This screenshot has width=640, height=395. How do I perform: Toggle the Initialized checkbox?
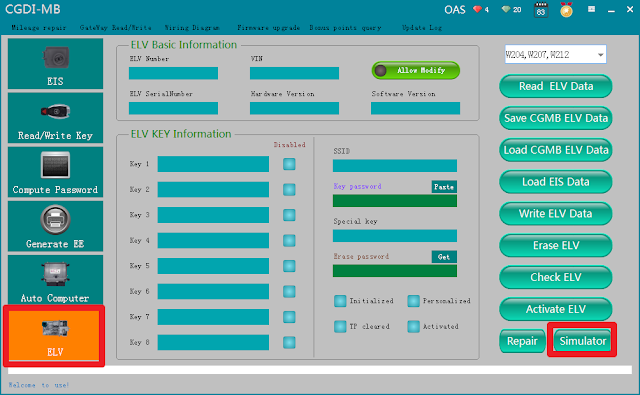click(x=340, y=301)
